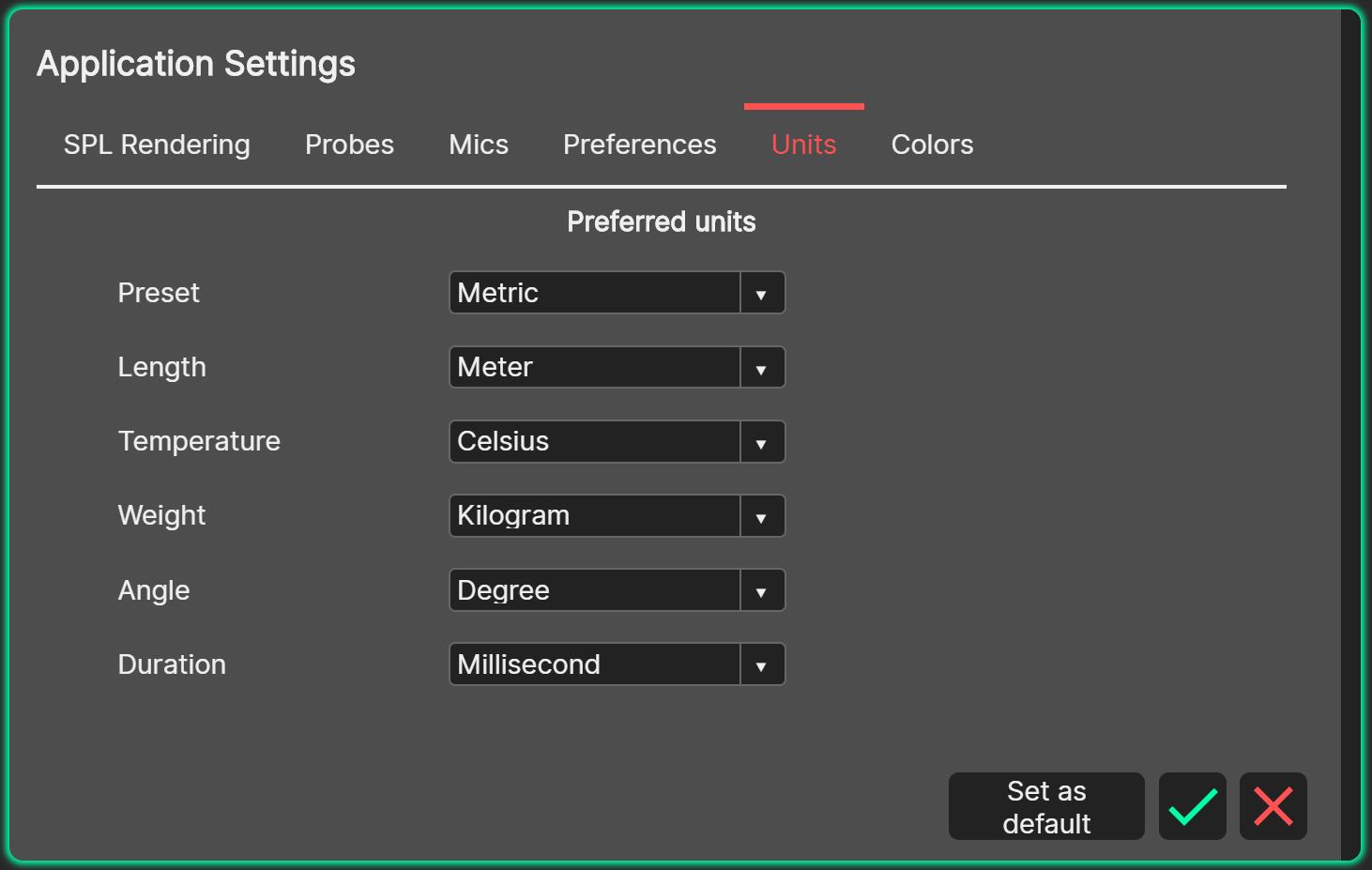Switch to the Colors tab
The image size is (1372, 870).
click(x=932, y=145)
